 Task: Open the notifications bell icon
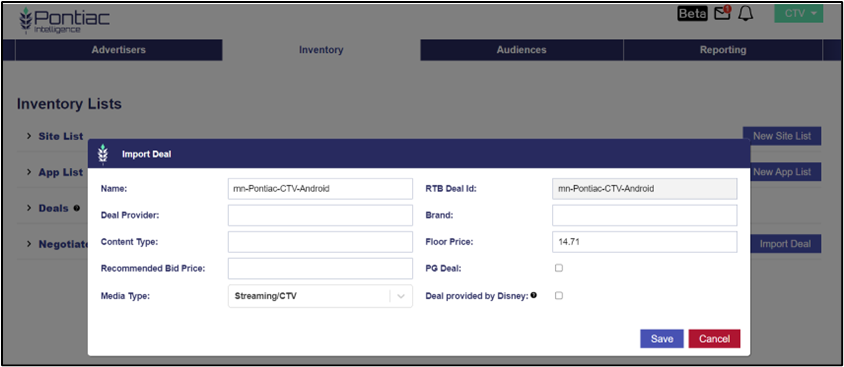pos(745,14)
